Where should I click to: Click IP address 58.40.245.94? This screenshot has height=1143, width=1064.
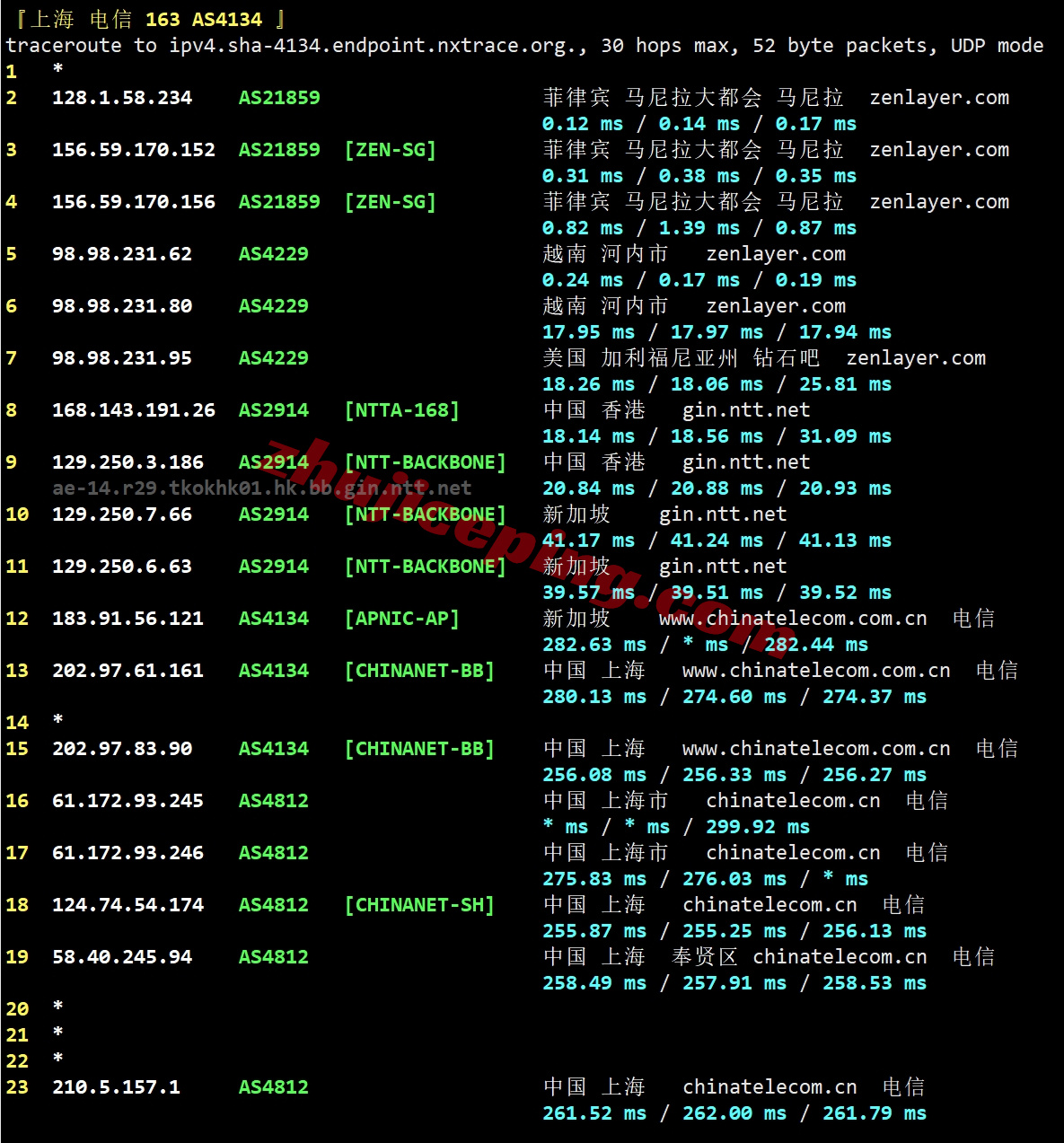122,957
